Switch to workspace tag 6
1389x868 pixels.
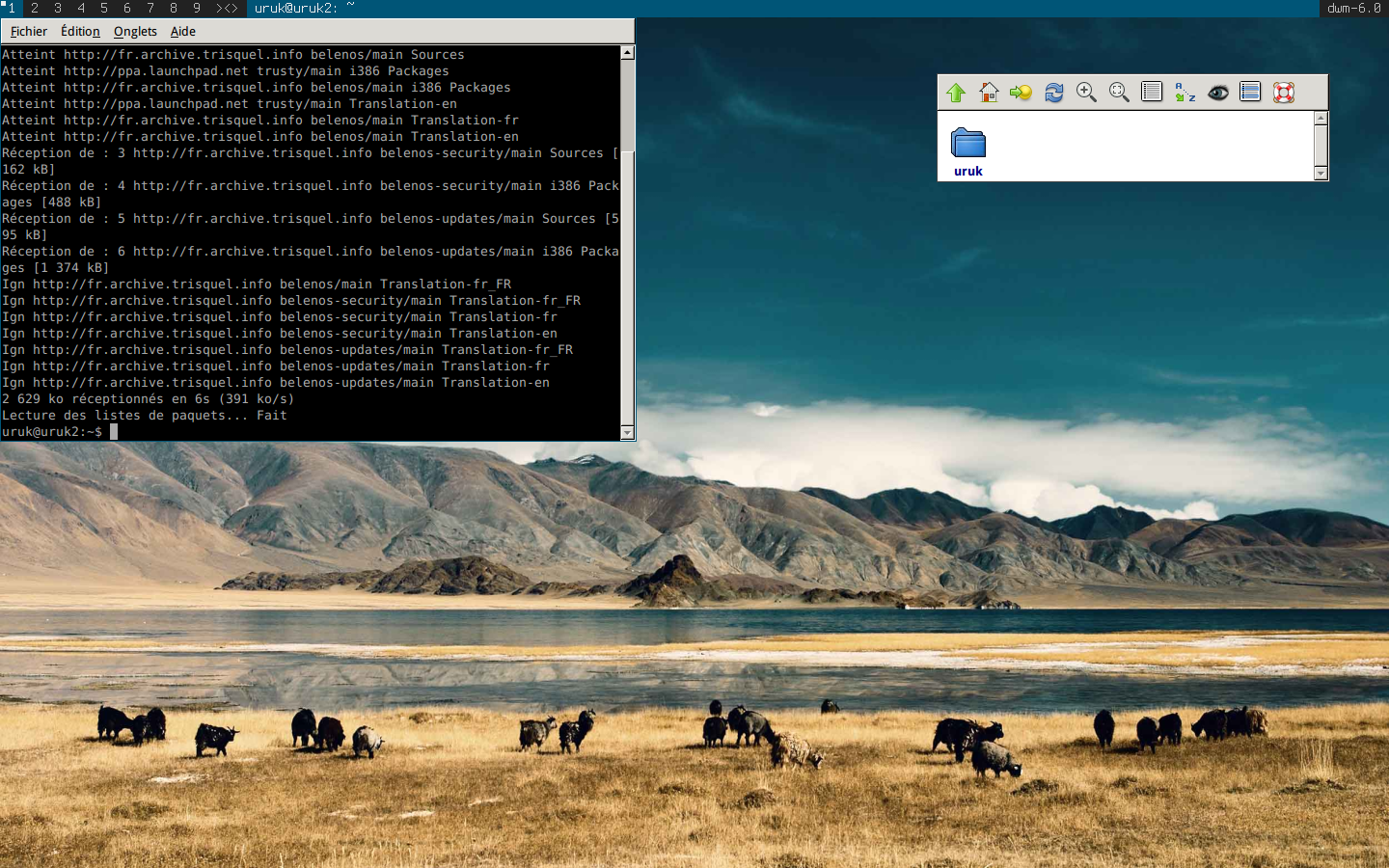[127, 9]
